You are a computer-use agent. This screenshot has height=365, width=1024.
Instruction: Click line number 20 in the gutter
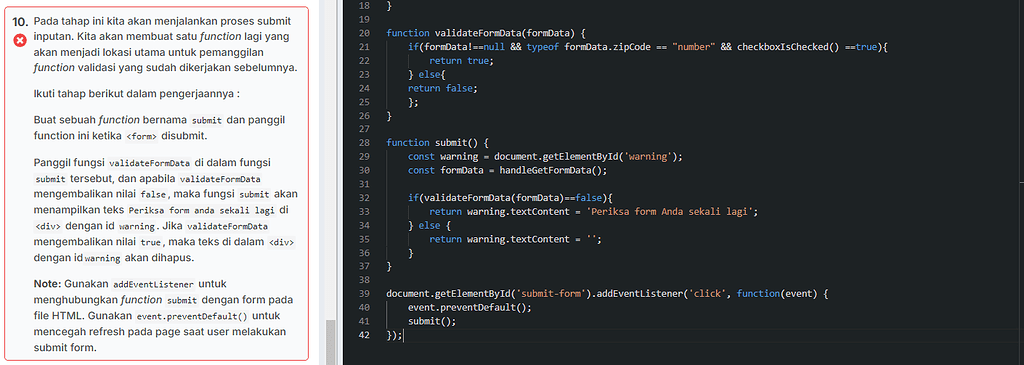point(364,33)
